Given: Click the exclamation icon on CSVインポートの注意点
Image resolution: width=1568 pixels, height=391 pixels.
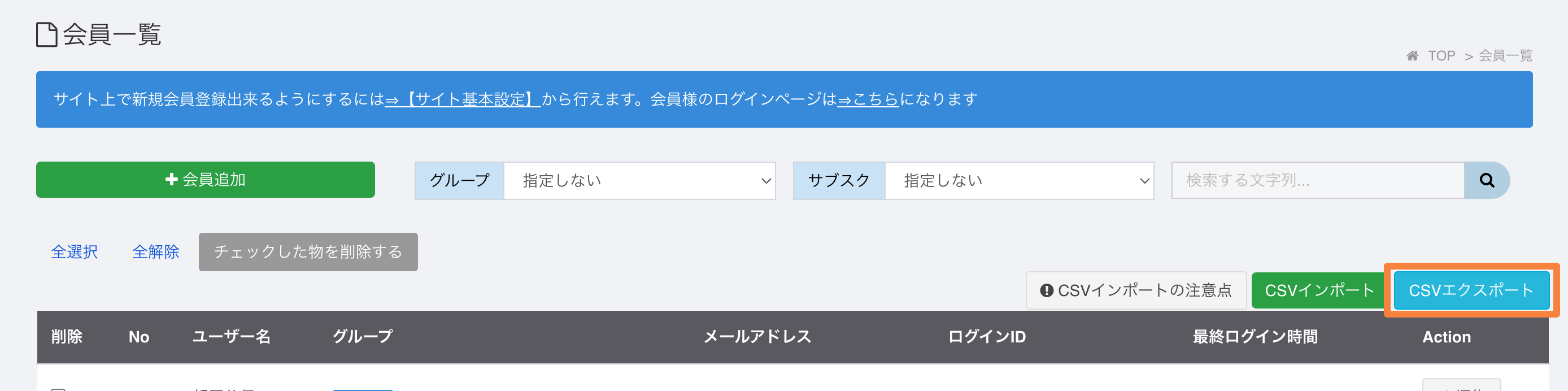Looking at the screenshot, I should [1046, 290].
